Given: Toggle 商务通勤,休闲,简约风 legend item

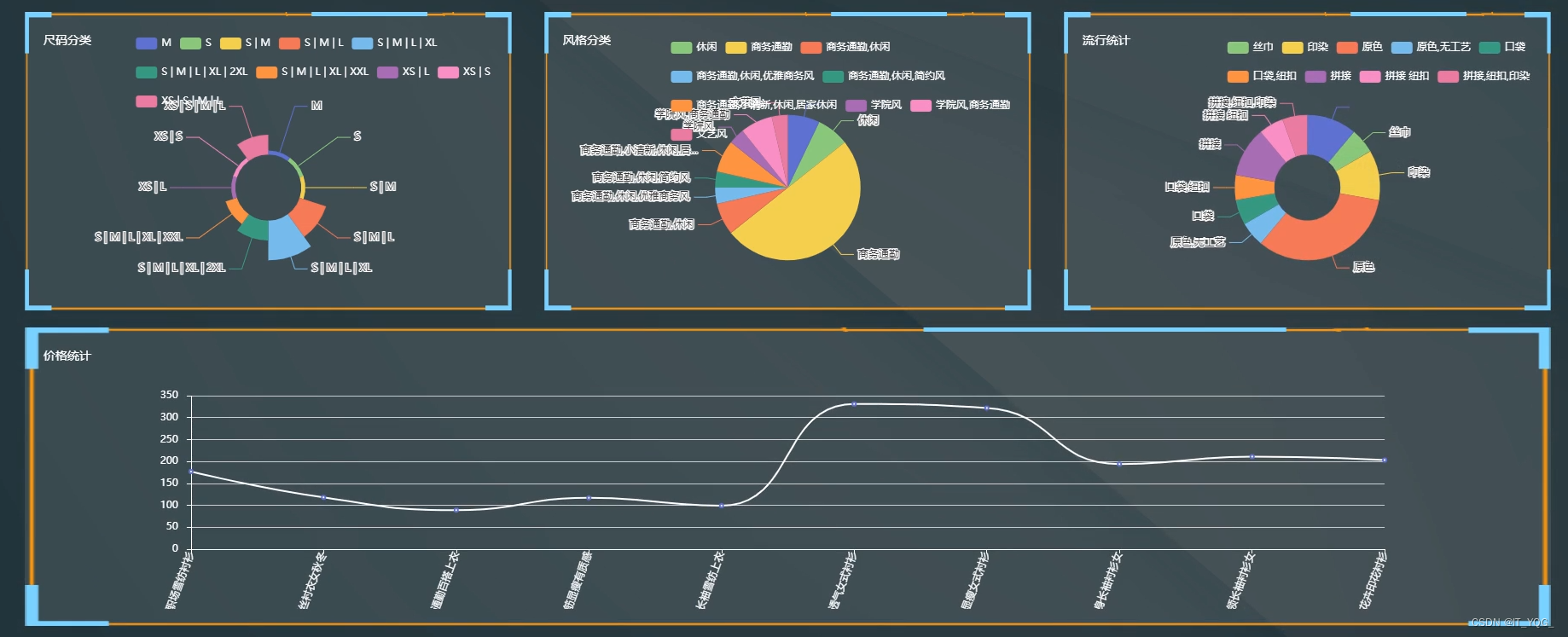Looking at the screenshot, I should [x=884, y=76].
